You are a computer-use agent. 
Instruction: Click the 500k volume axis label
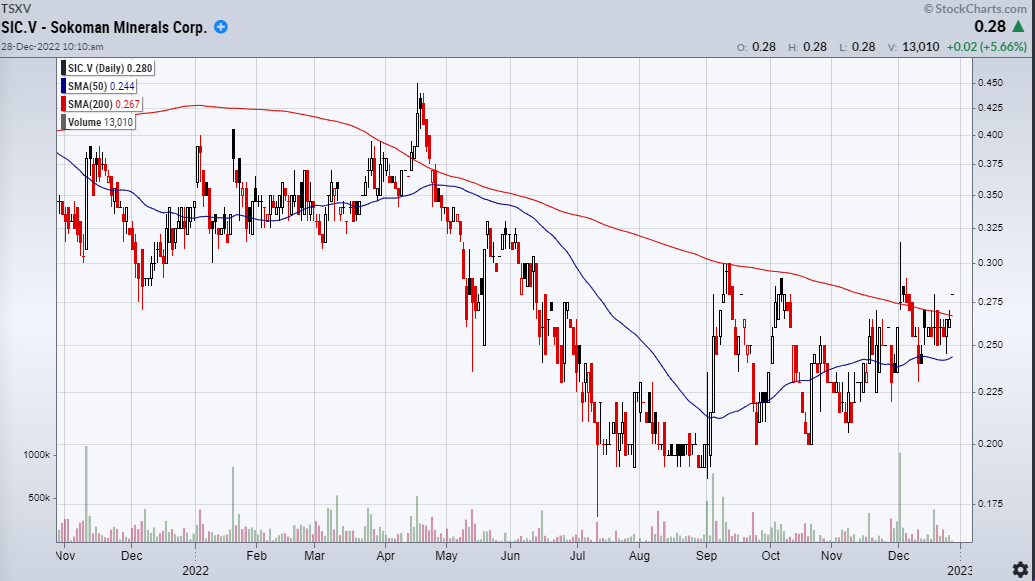[x=40, y=497]
